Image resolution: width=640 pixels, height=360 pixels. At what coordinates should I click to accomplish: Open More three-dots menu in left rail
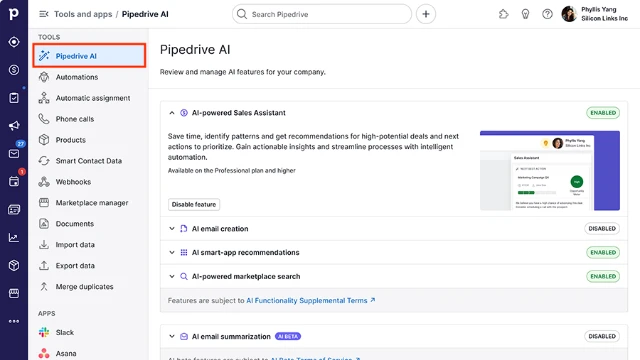click(14, 321)
